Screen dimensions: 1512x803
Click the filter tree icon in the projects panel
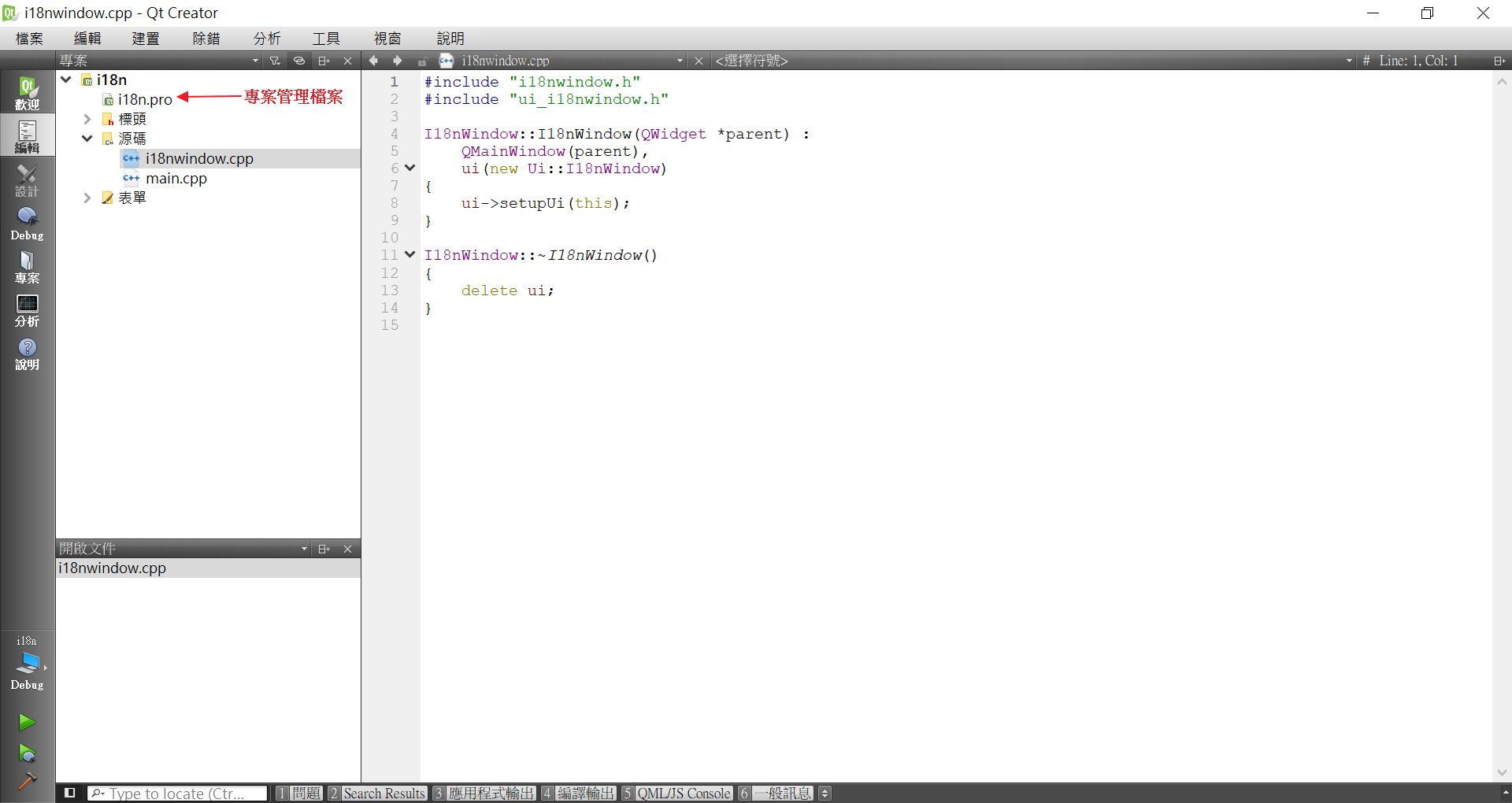pyautogui.click(x=275, y=61)
